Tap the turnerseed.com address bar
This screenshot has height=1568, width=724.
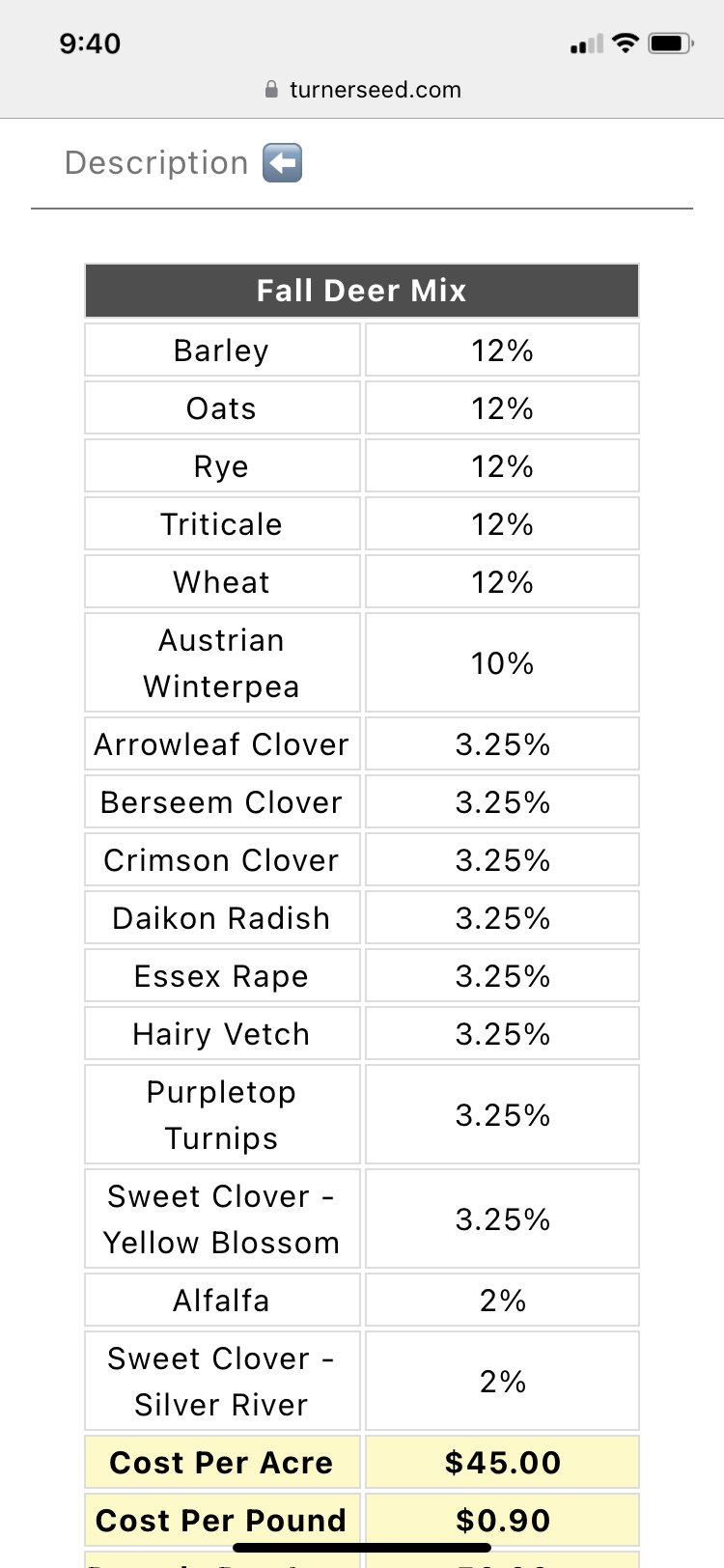[x=375, y=90]
